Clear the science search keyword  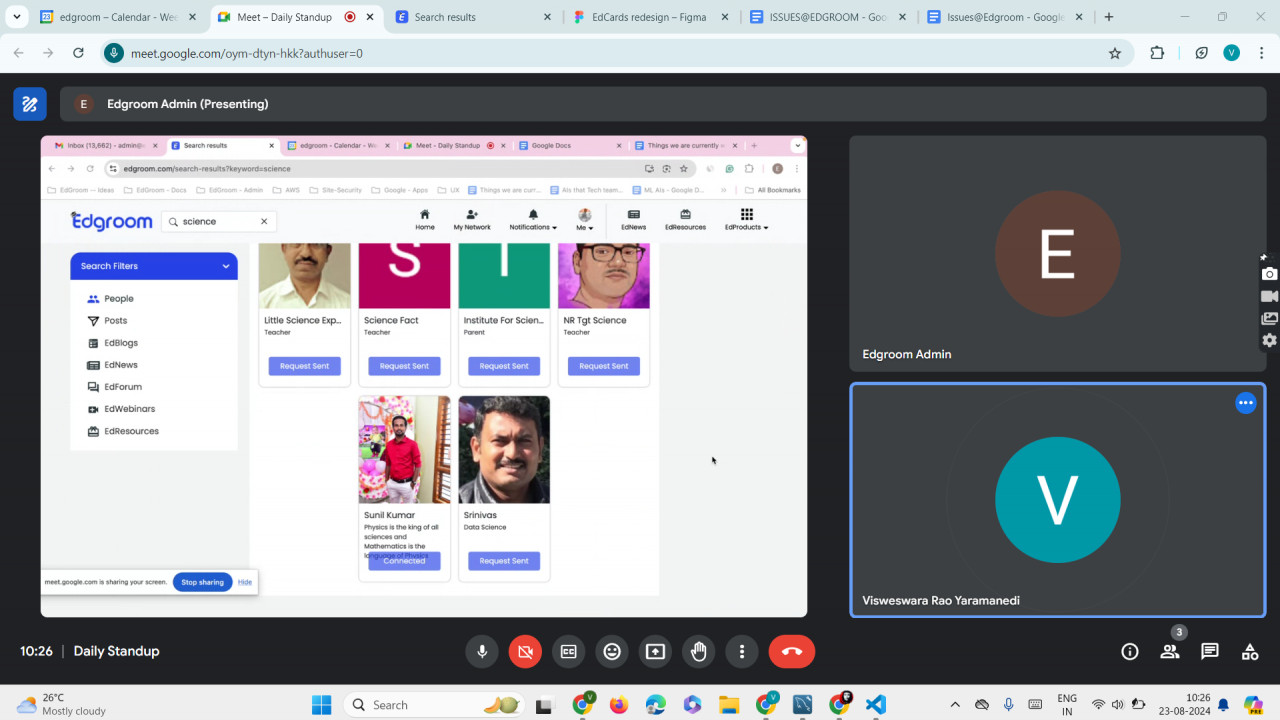pyautogui.click(x=264, y=221)
